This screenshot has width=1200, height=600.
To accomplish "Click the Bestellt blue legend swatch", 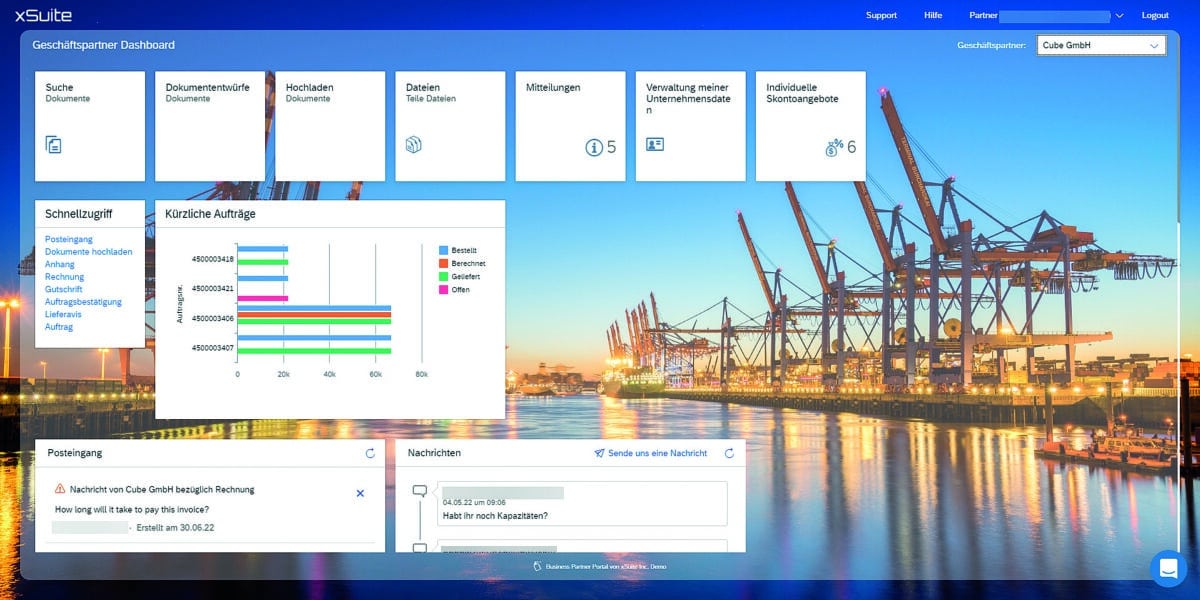I will pyautogui.click(x=444, y=250).
